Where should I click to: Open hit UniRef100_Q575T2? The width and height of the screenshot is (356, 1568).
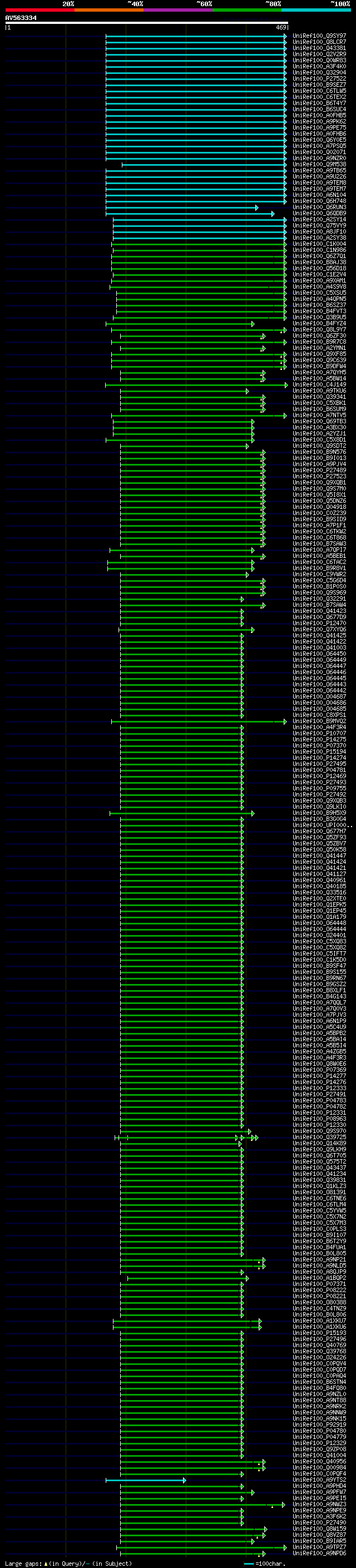(x=319, y=1161)
